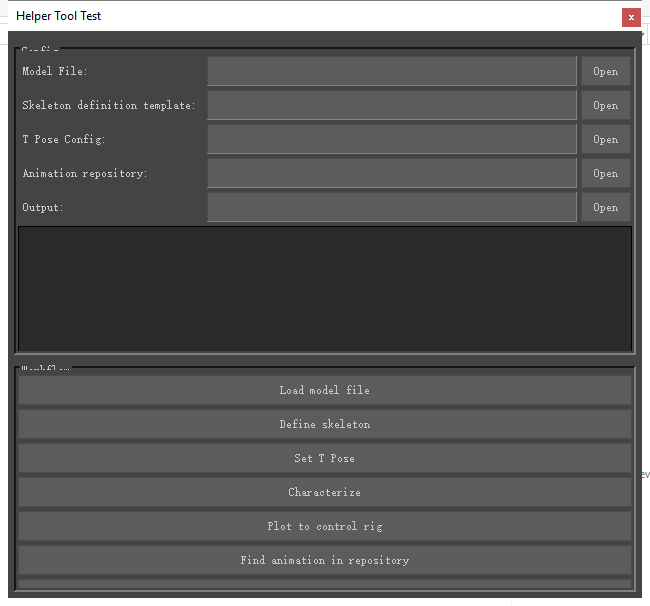Viewport: 650px width, 606px height.
Task: Click the Set T Pose button
Action: coord(324,459)
